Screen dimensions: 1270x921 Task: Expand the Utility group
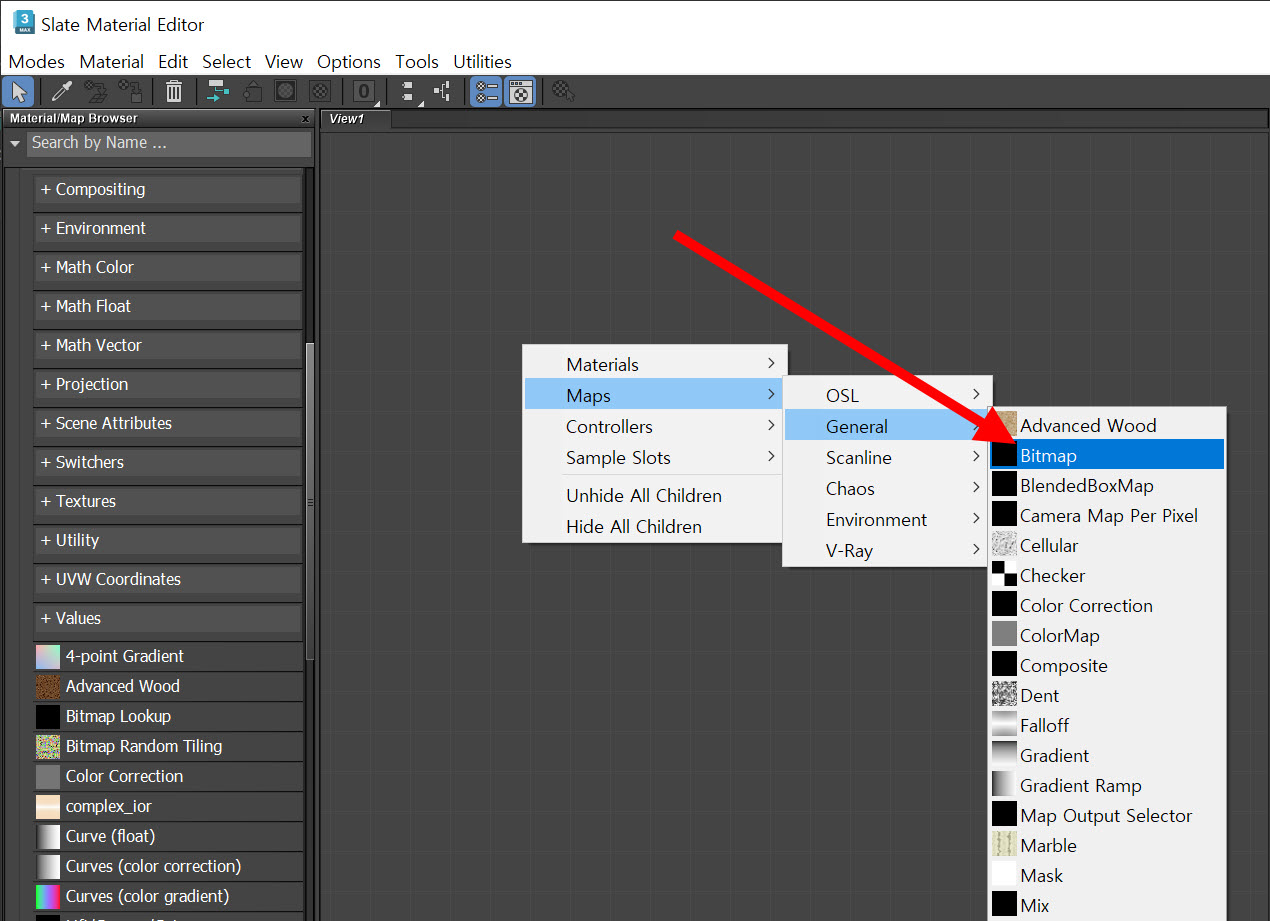coord(168,541)
